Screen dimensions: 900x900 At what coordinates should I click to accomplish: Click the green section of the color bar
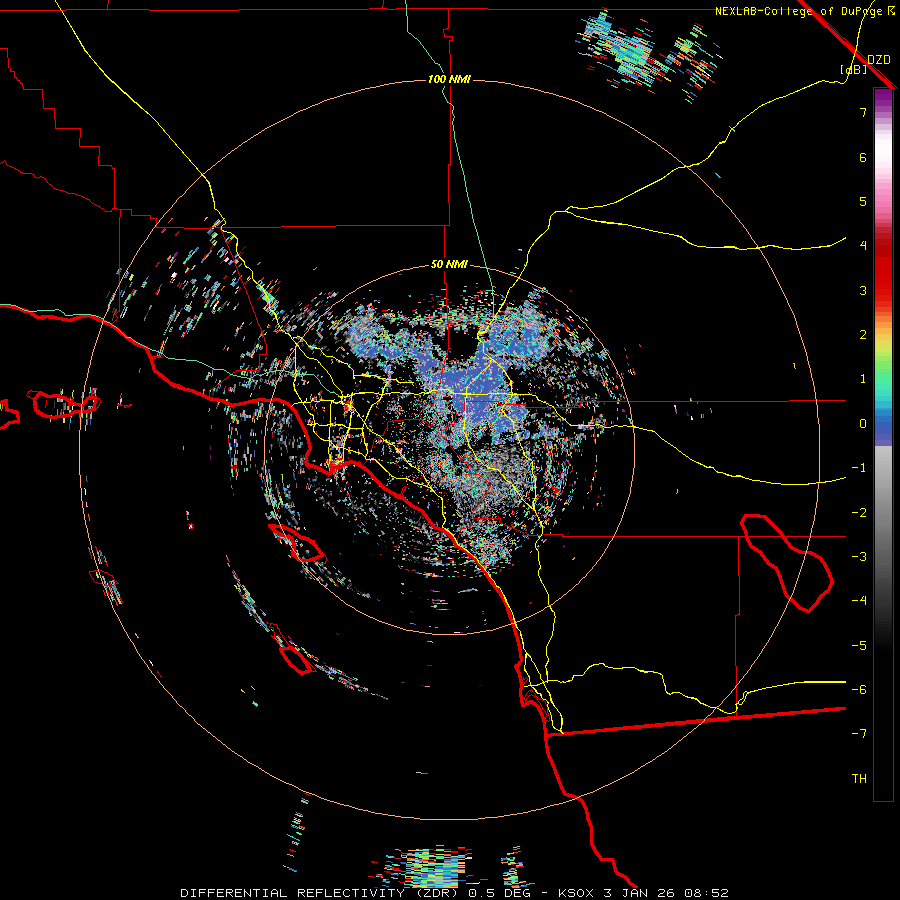coord(883,367)
